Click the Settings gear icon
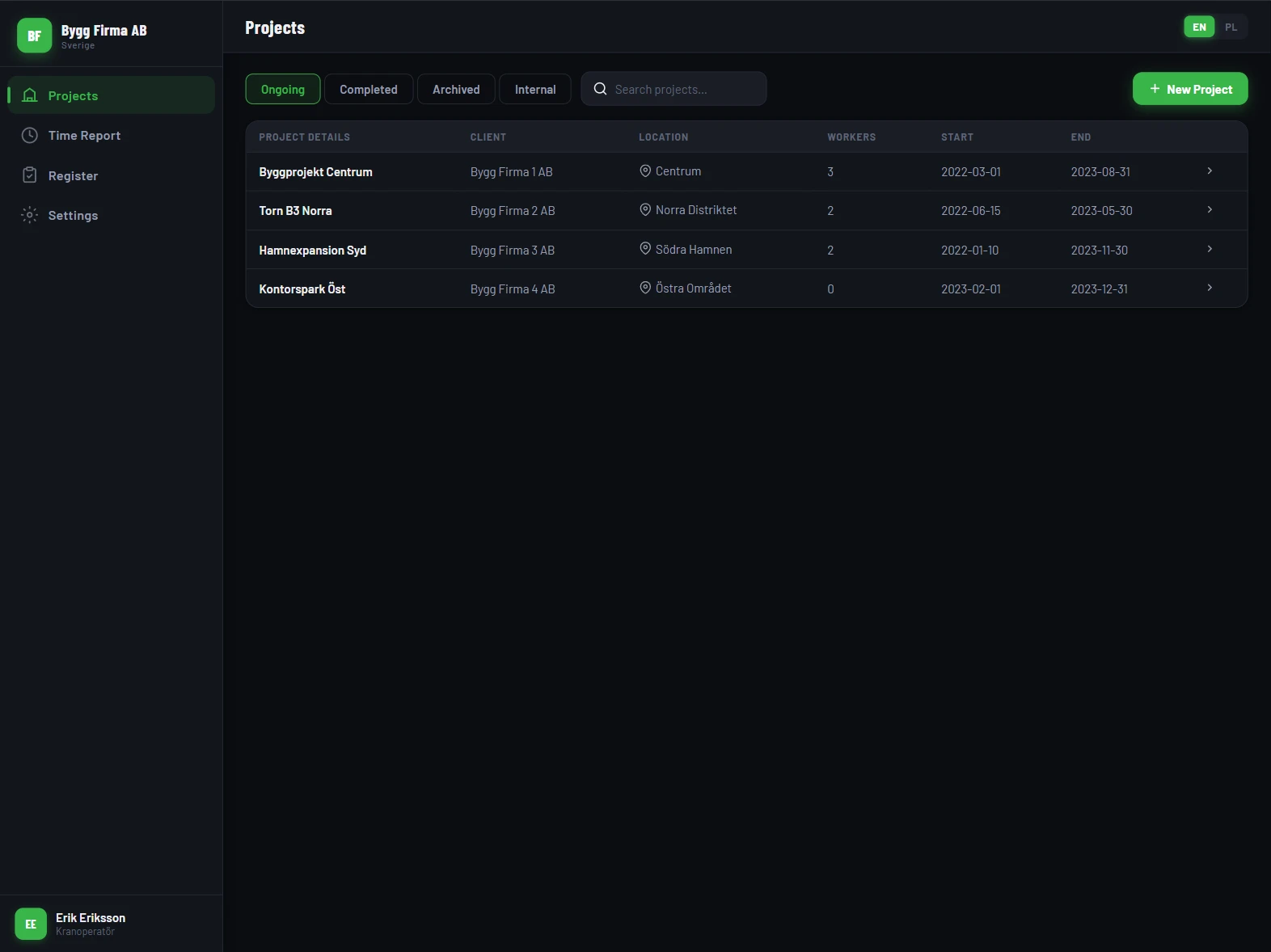Screen dimensions: 1271x952 (30, 215)
